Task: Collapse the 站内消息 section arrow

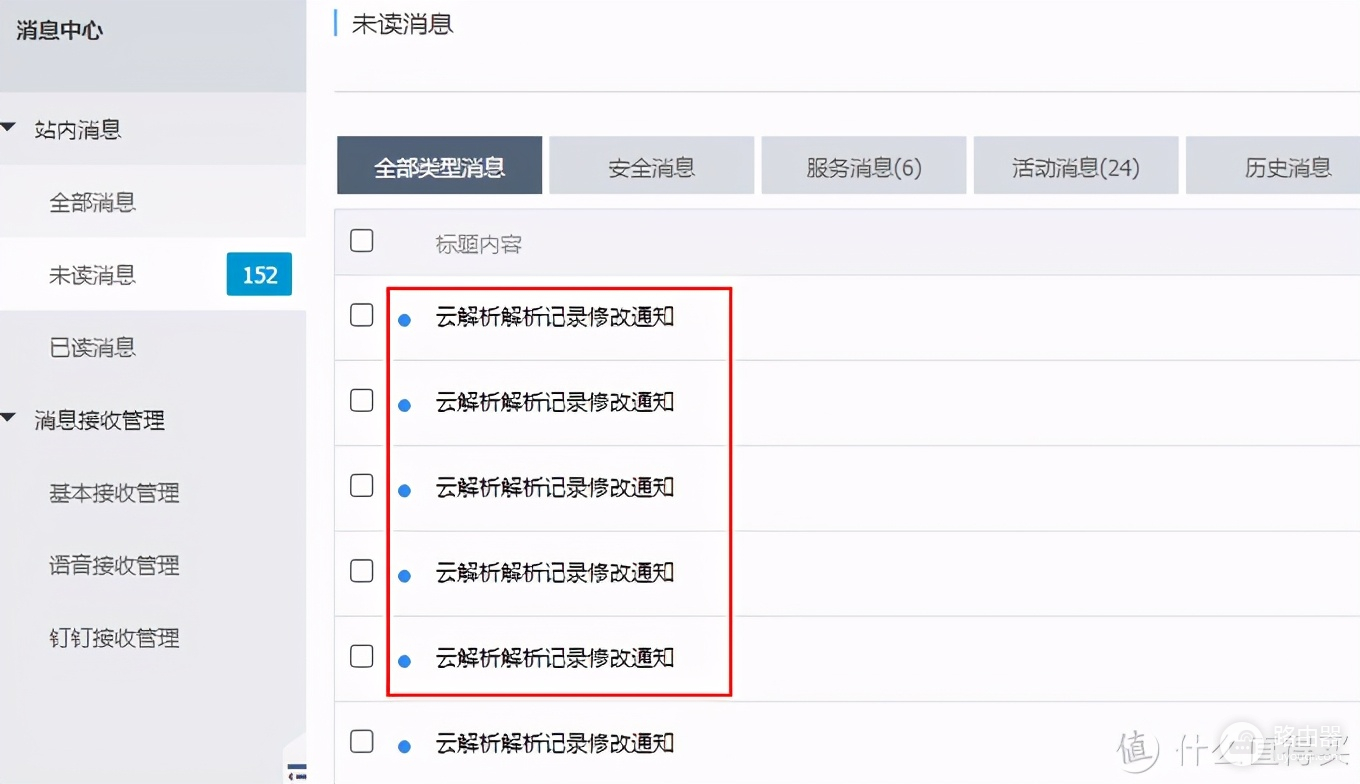Action: coord(10,128)
